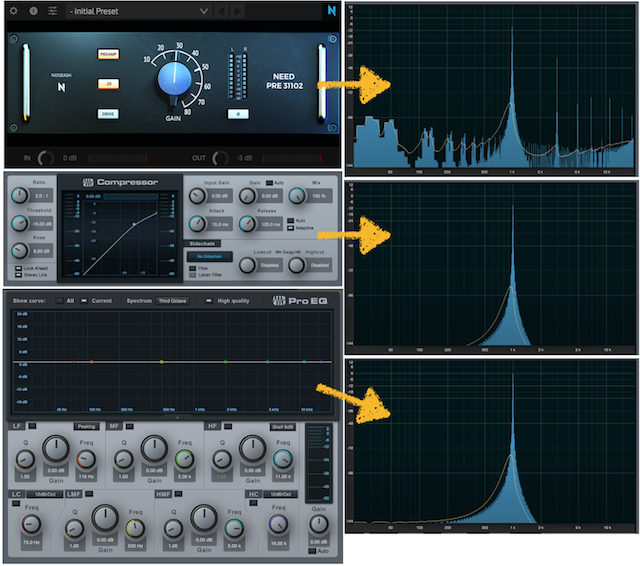Screen dimensions: 640x566
Task: Enable the sidechain Filter checkbox
Action: point(193,268)
